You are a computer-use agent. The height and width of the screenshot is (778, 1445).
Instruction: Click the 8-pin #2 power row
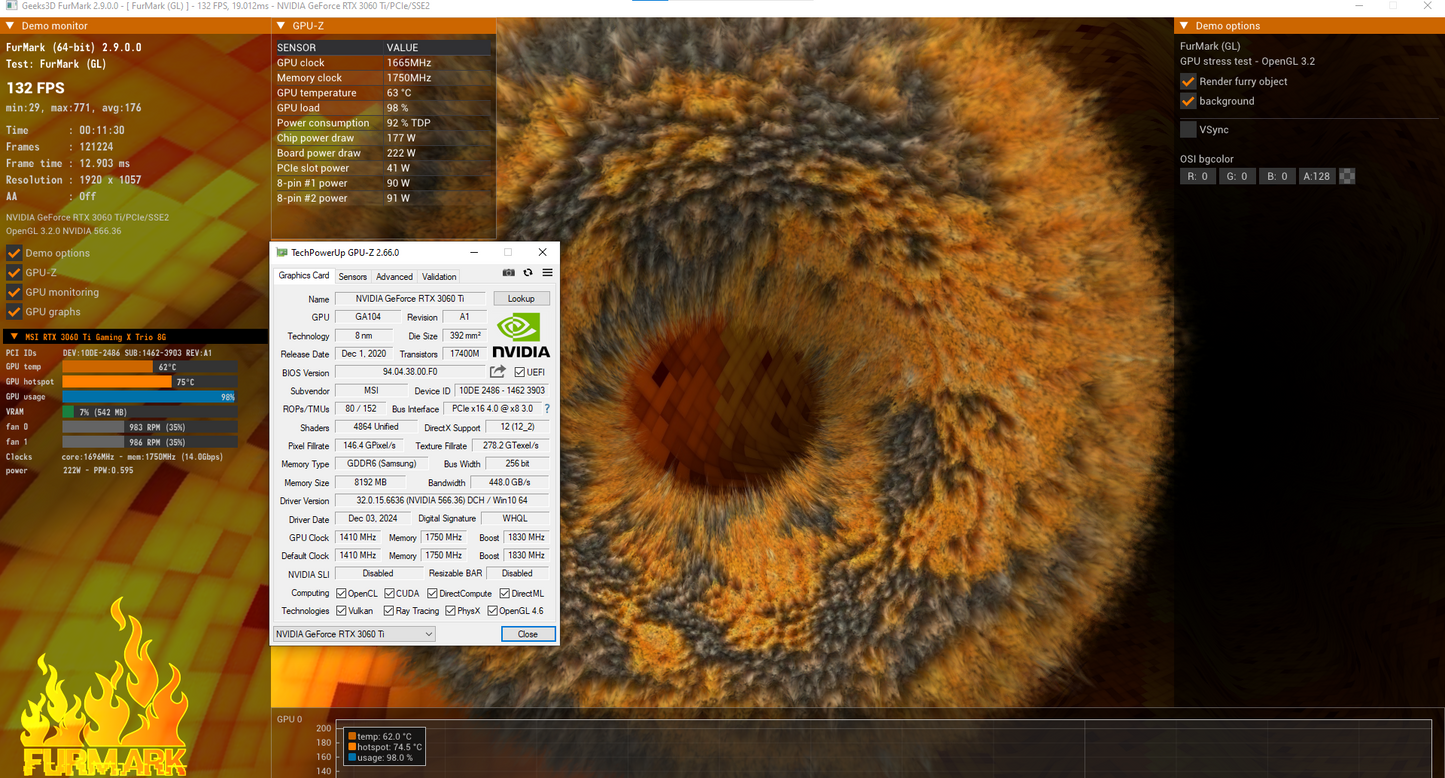coord(384,198)
